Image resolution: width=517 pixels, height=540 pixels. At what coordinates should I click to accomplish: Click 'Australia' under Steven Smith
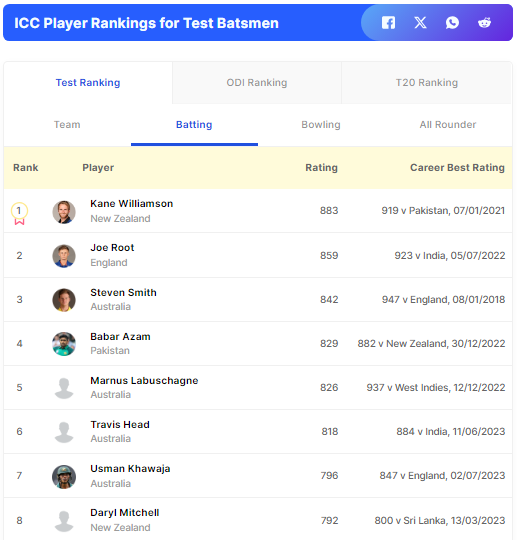click(111, 307)
